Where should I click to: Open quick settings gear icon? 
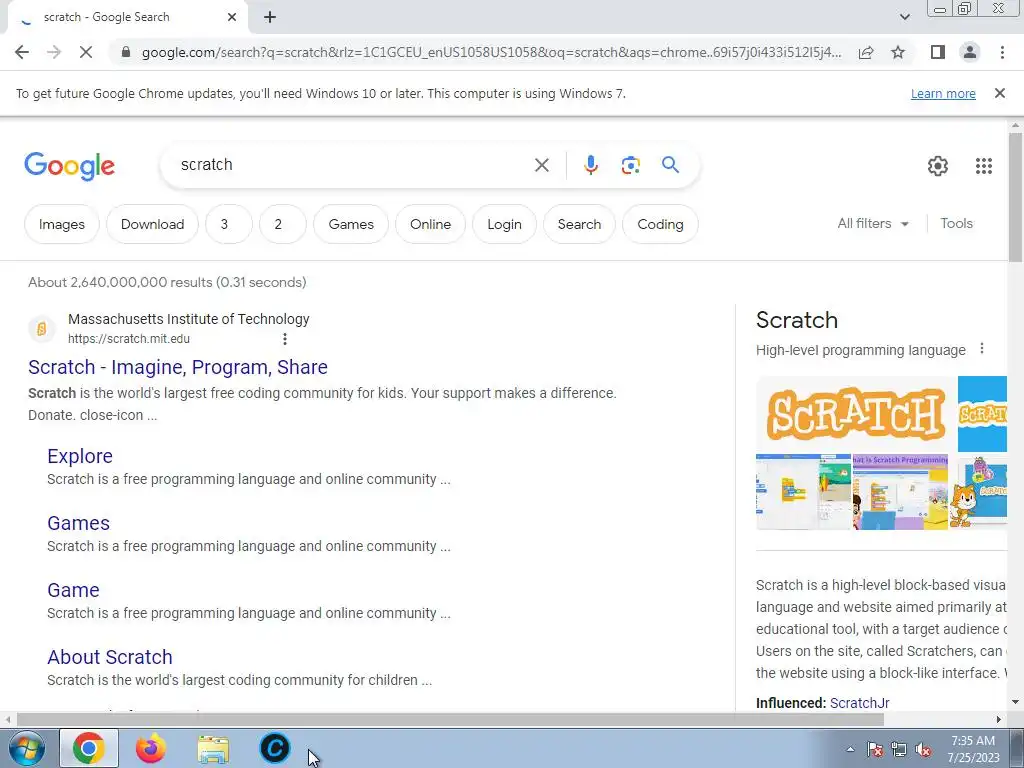pyautogui.click(x=938, y=166)
